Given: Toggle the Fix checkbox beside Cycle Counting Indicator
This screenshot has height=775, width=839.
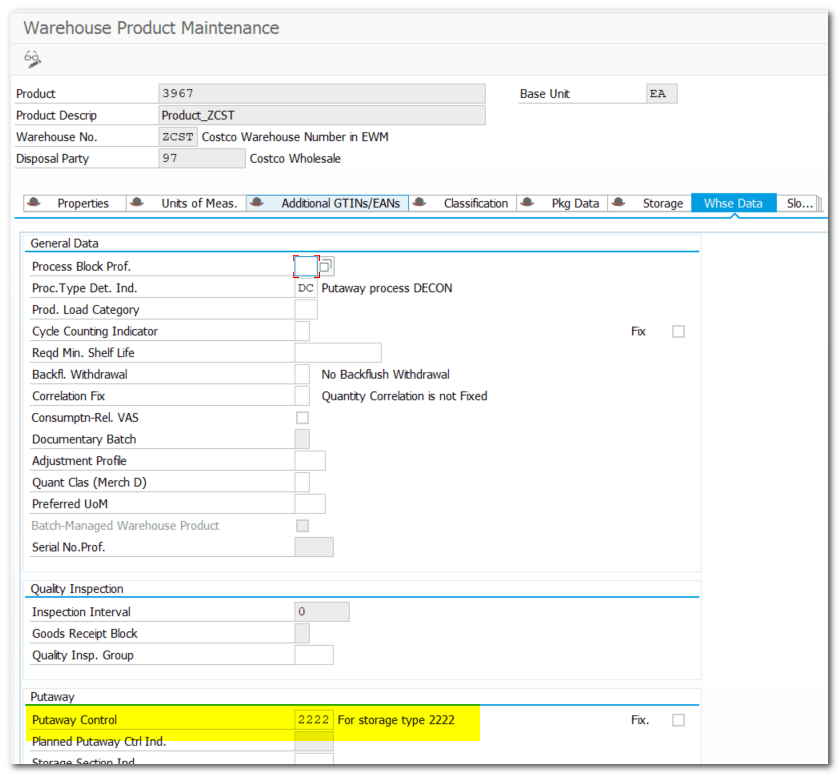Looking at the screenshot, I should click(x=678, y=331).
